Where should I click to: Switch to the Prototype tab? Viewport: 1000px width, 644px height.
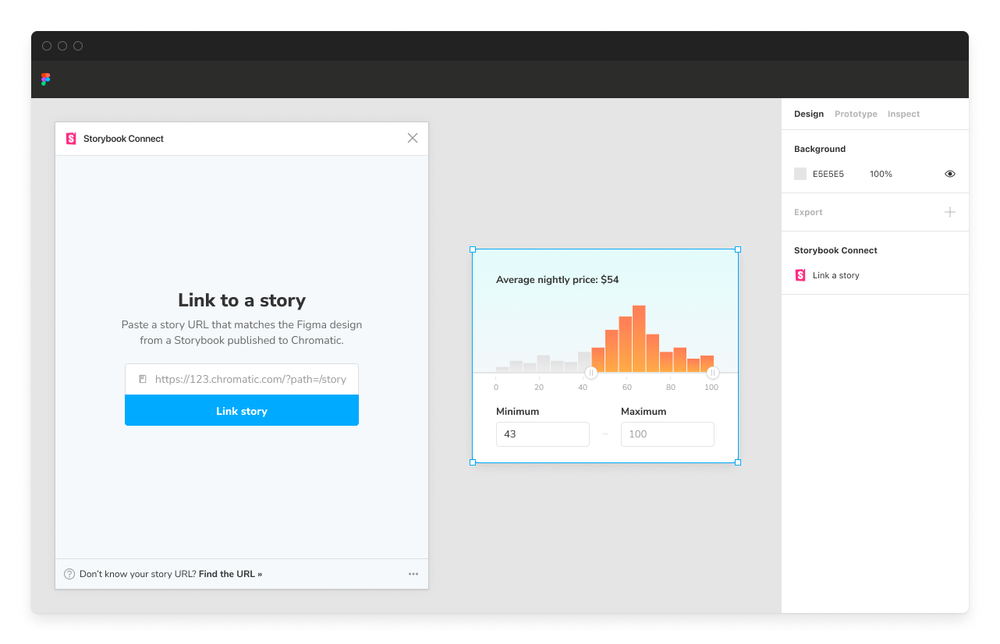[855, 113]
